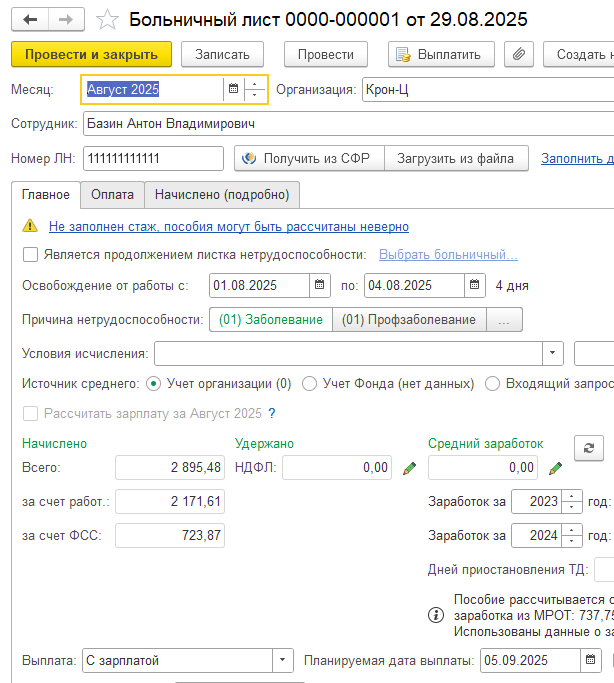
Task: Click the Номер ЛН input field
Action: (153, 158)
